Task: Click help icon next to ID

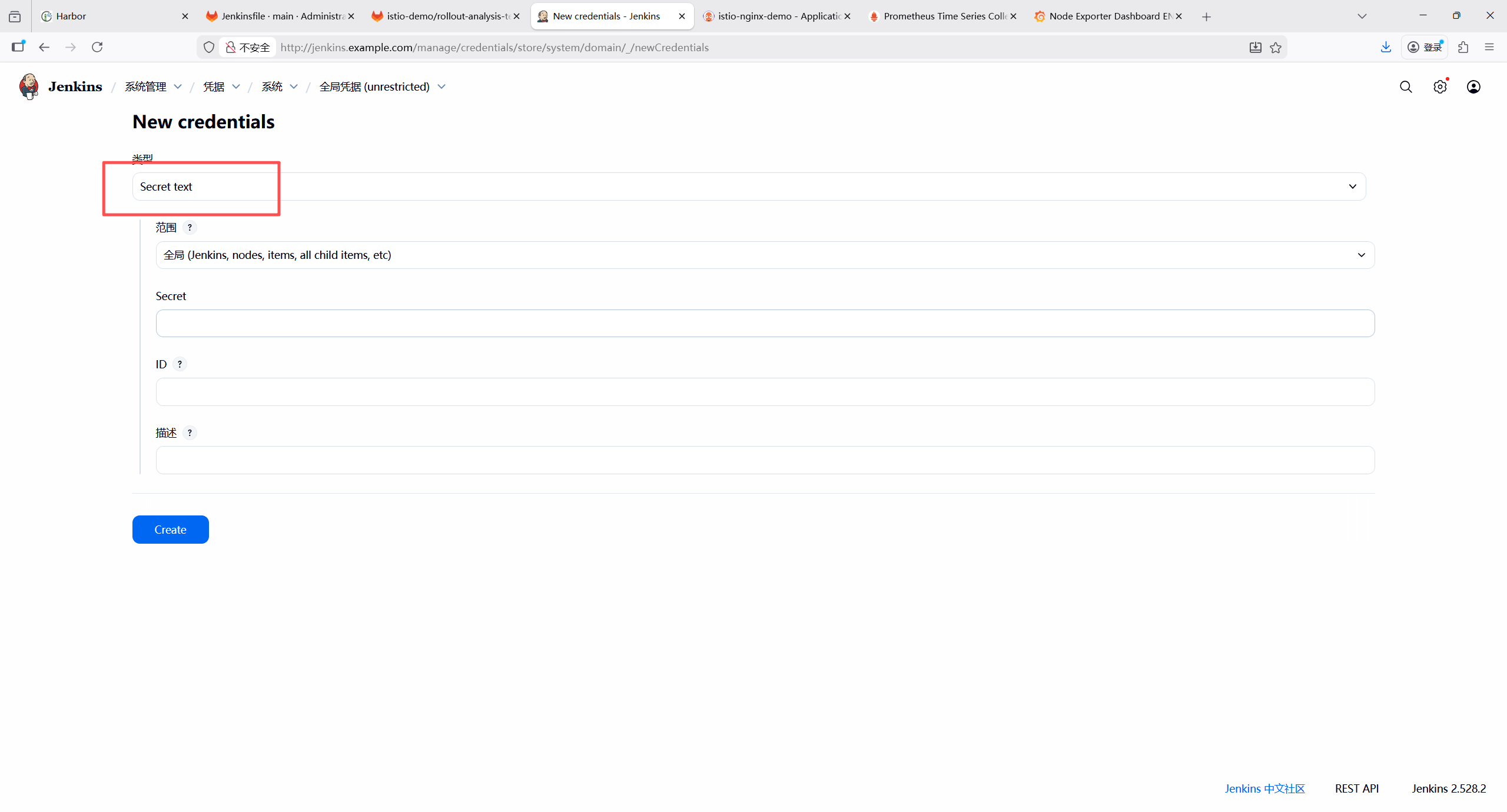Action: [180, 364]
